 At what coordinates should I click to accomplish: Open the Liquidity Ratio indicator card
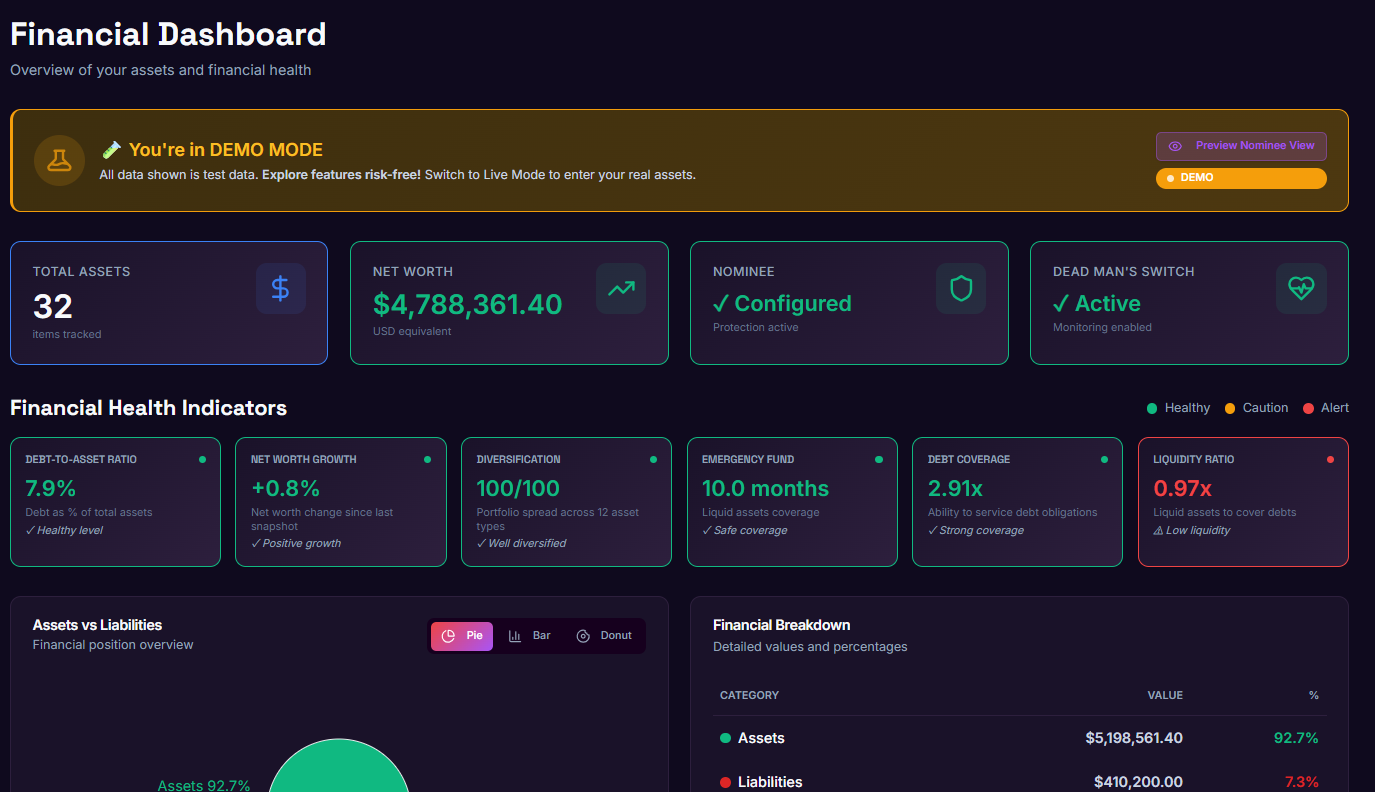[x=1243, y=501]
